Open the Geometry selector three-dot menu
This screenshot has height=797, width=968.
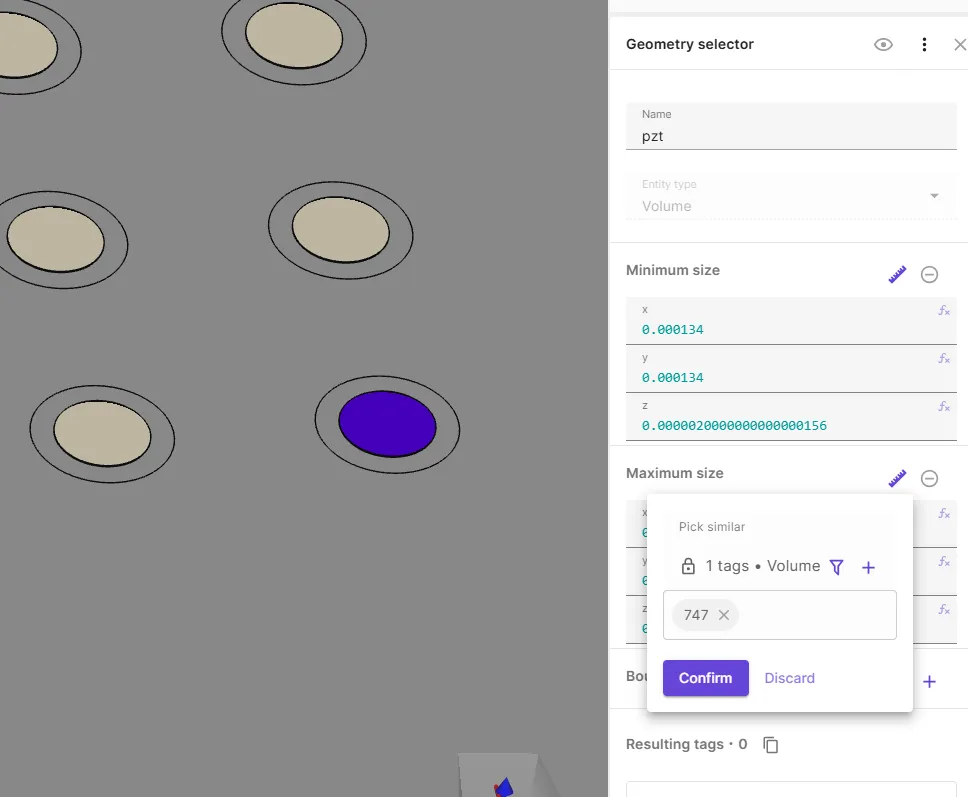point(924,45)
